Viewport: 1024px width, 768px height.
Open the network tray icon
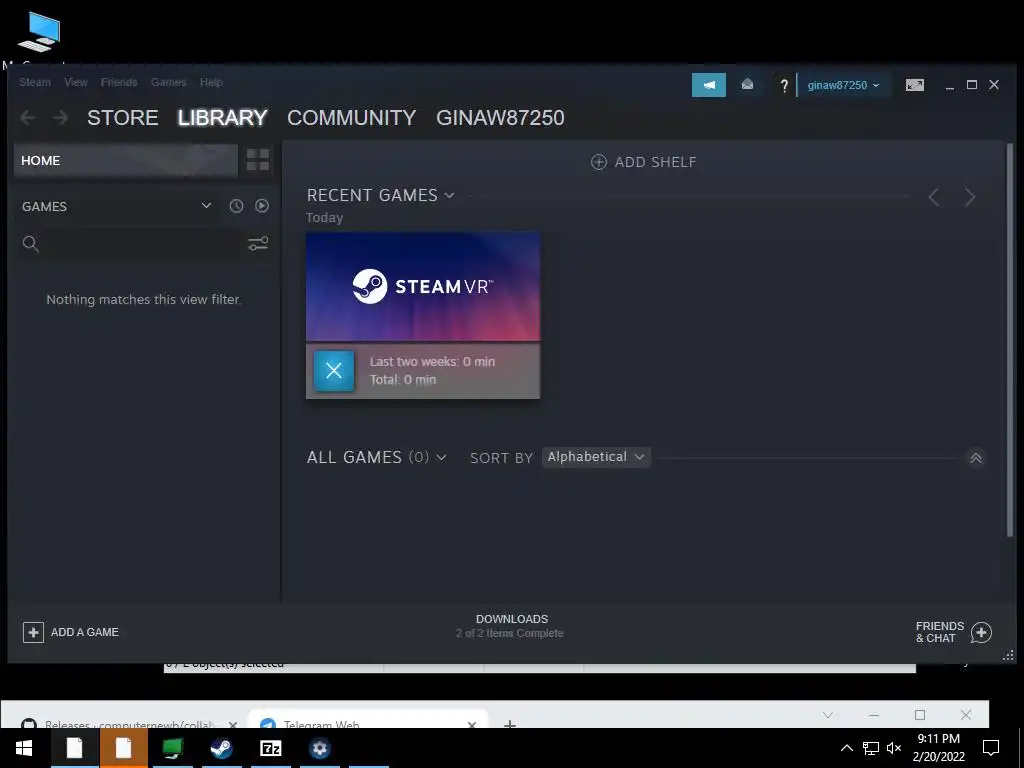pos(871,748)
